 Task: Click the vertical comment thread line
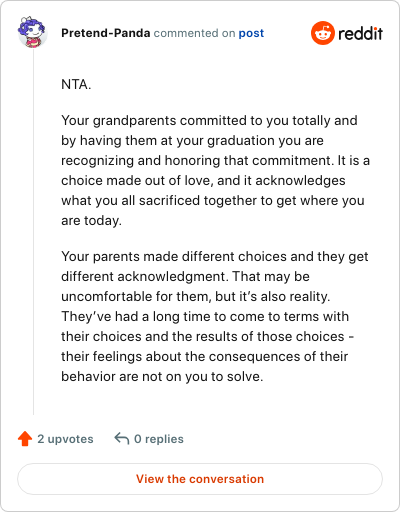33,232
